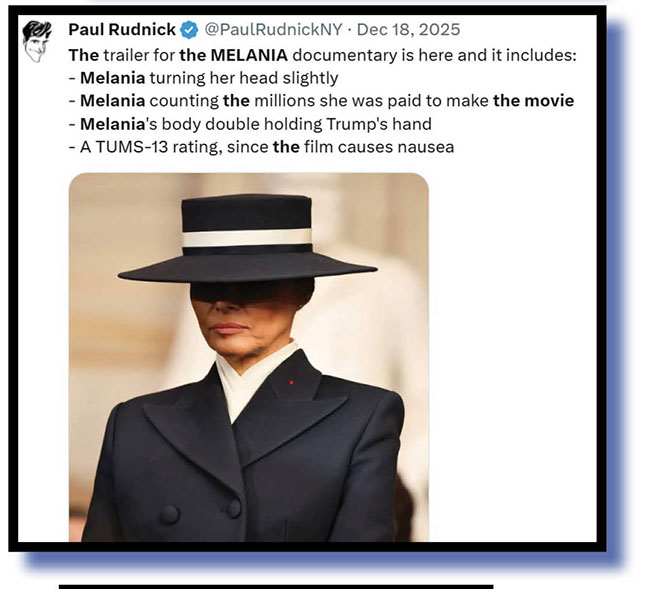Click the word "documentary" in the tweet
Viewport: 652px width, 589px height.
(x=345, y=55)
